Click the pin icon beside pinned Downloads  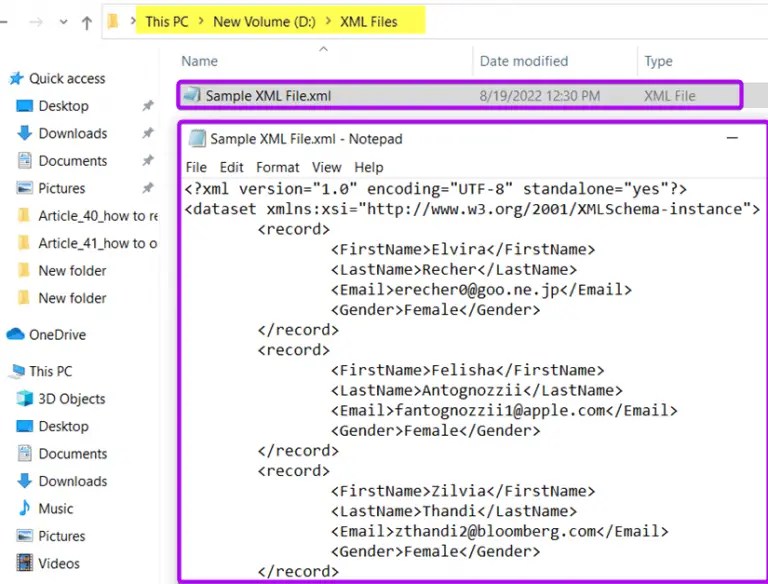click(x=147, y=133)
